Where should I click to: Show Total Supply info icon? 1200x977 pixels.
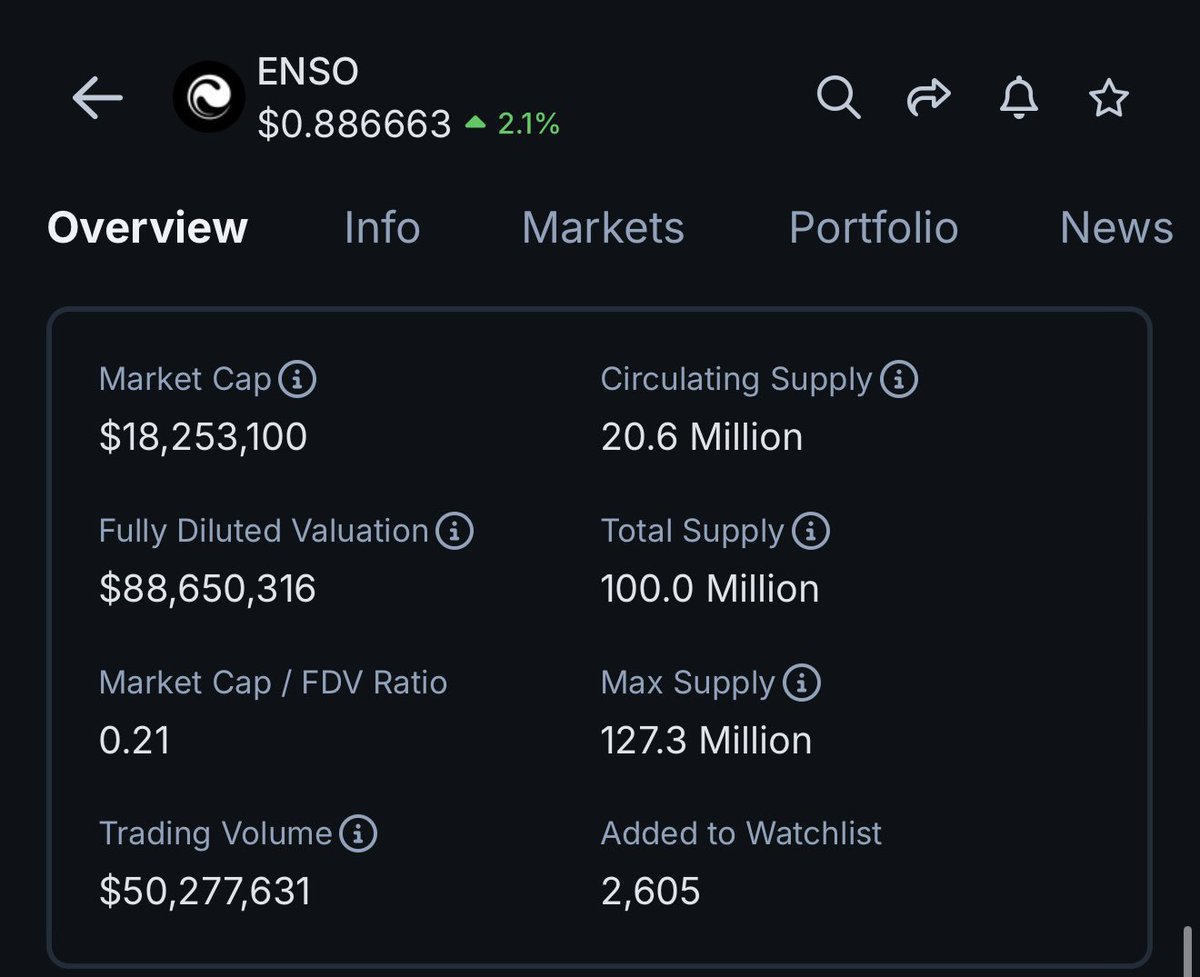(810, 531)
